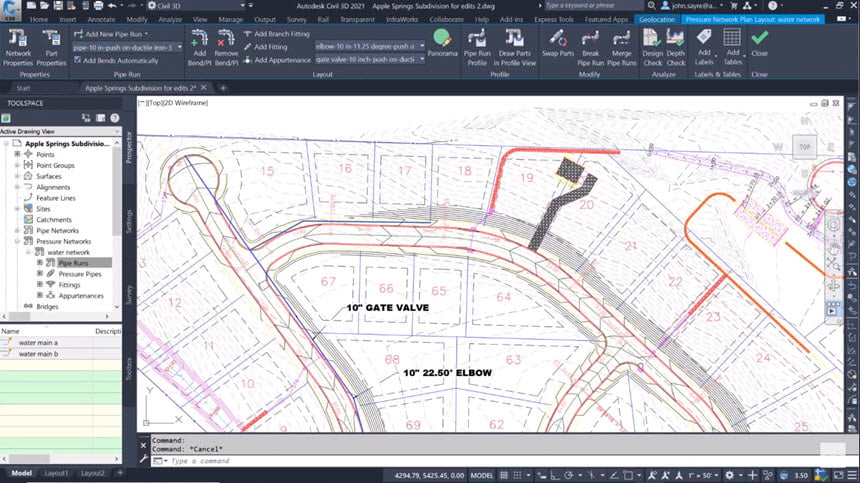Toggle MODEL space button in status bar
The width and height of the screenshot is (860, 483).
coord(482,475)
